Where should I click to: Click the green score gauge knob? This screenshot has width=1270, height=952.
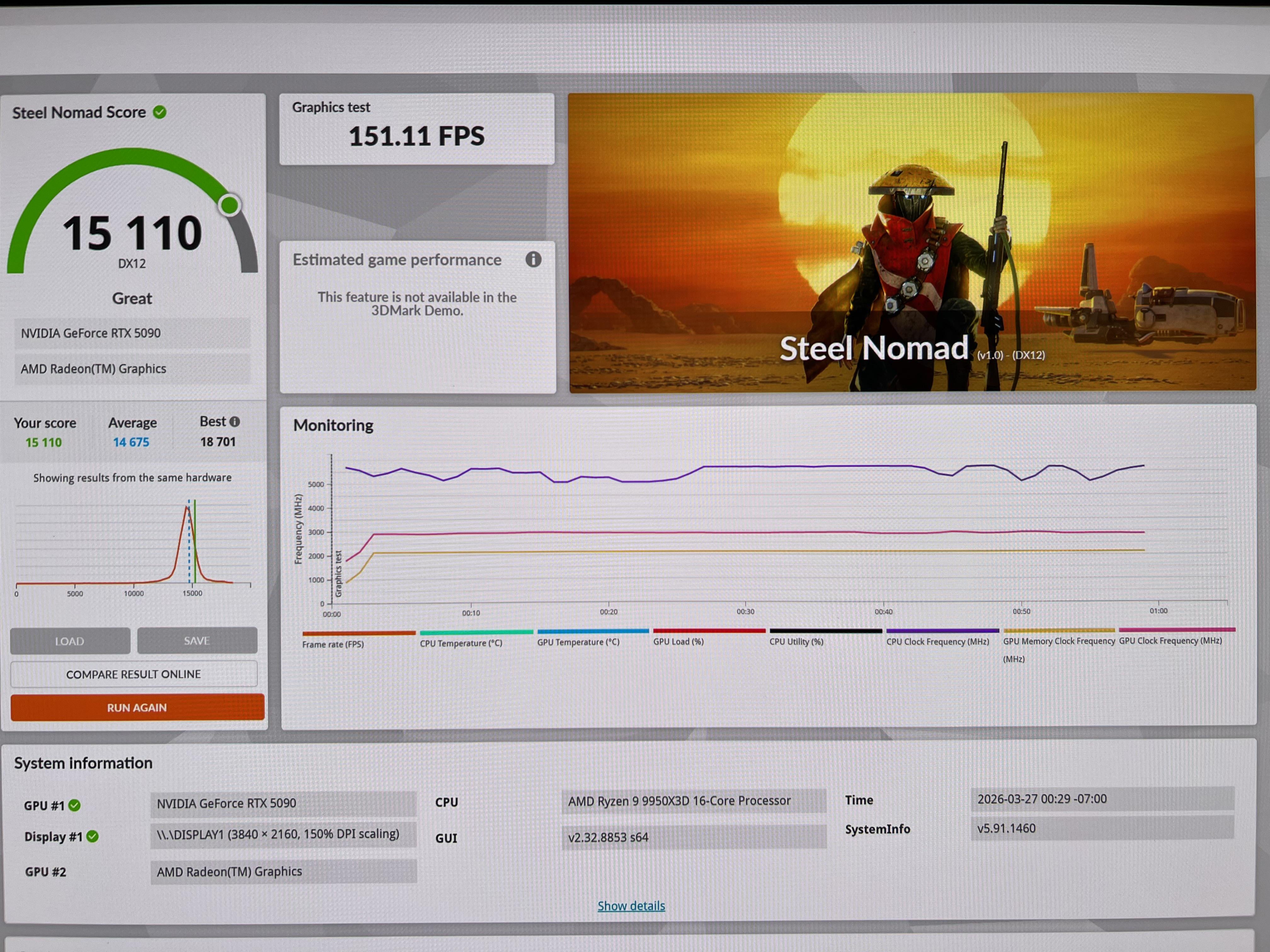230,206
